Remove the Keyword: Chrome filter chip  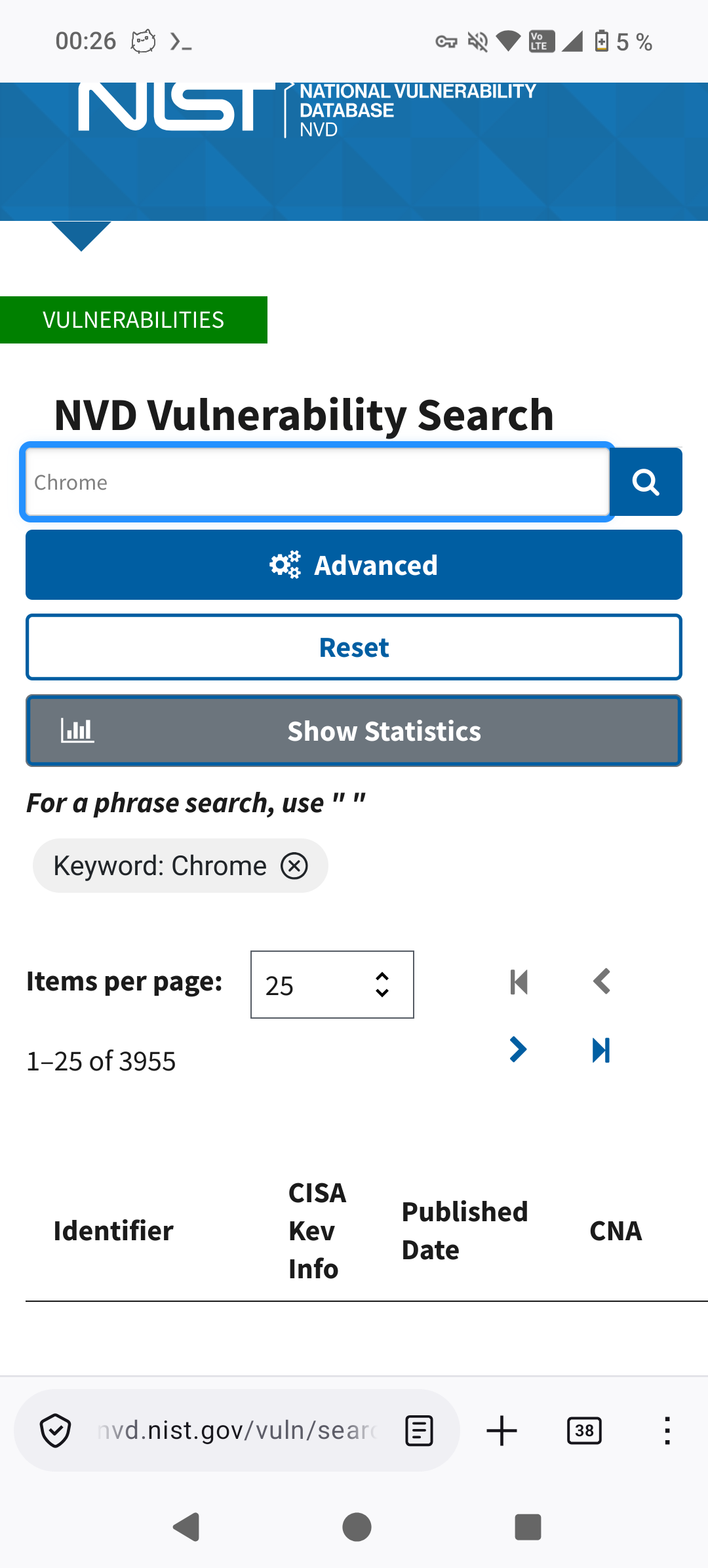point(294,866)
